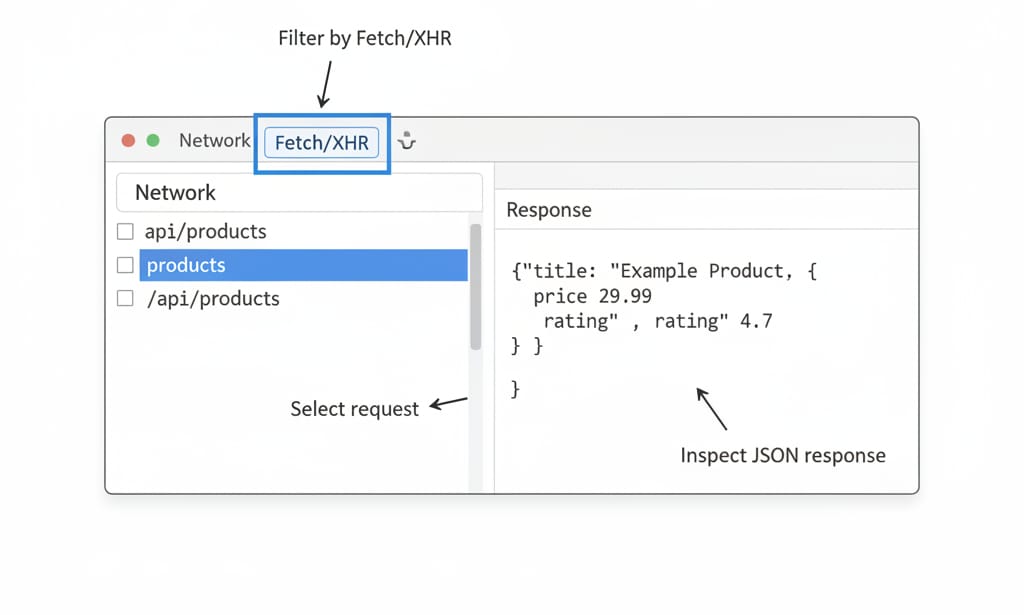Switch to the Network tab in title bar

[x=214, y=141]
